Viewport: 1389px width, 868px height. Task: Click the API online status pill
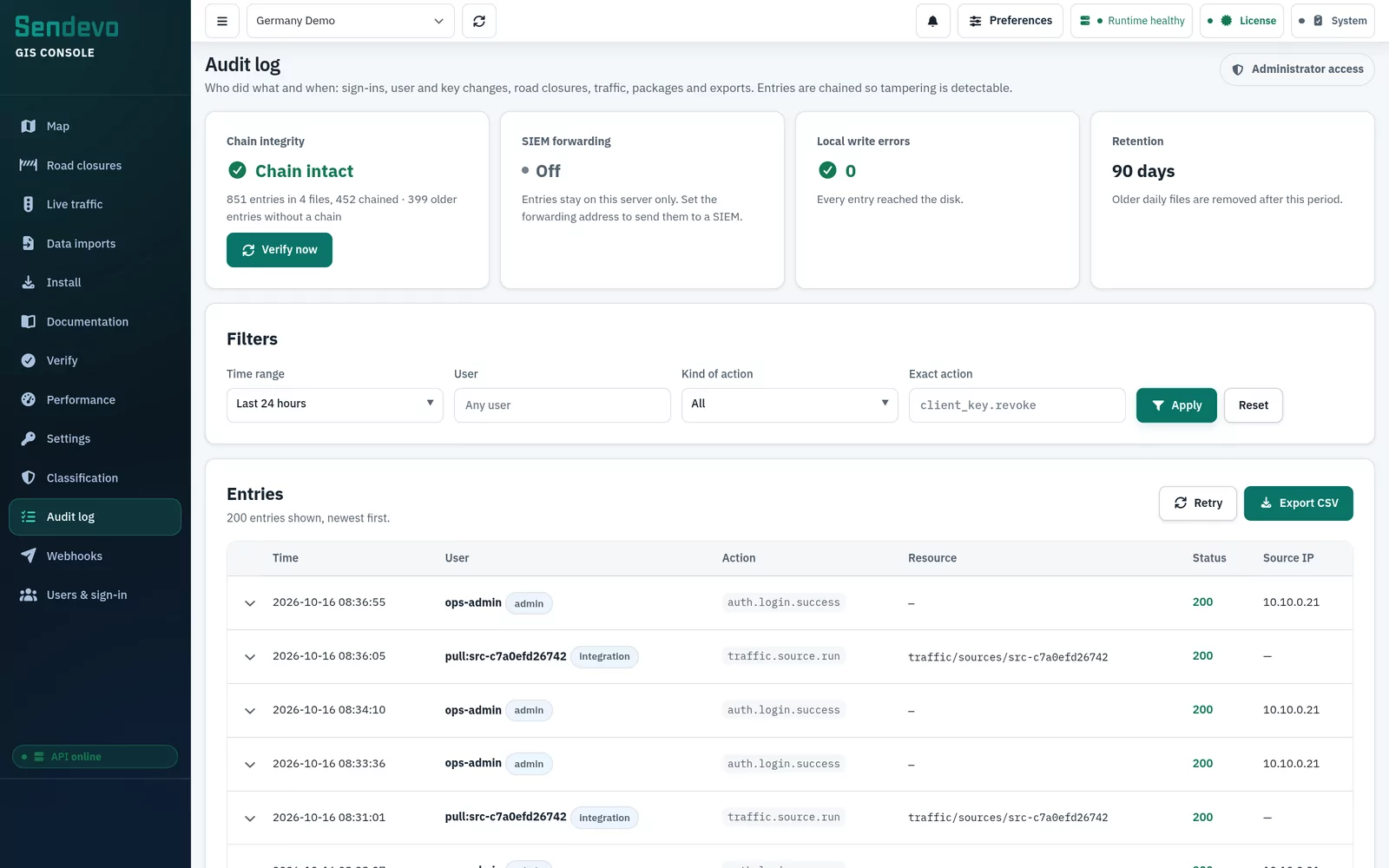click(95, 757)
